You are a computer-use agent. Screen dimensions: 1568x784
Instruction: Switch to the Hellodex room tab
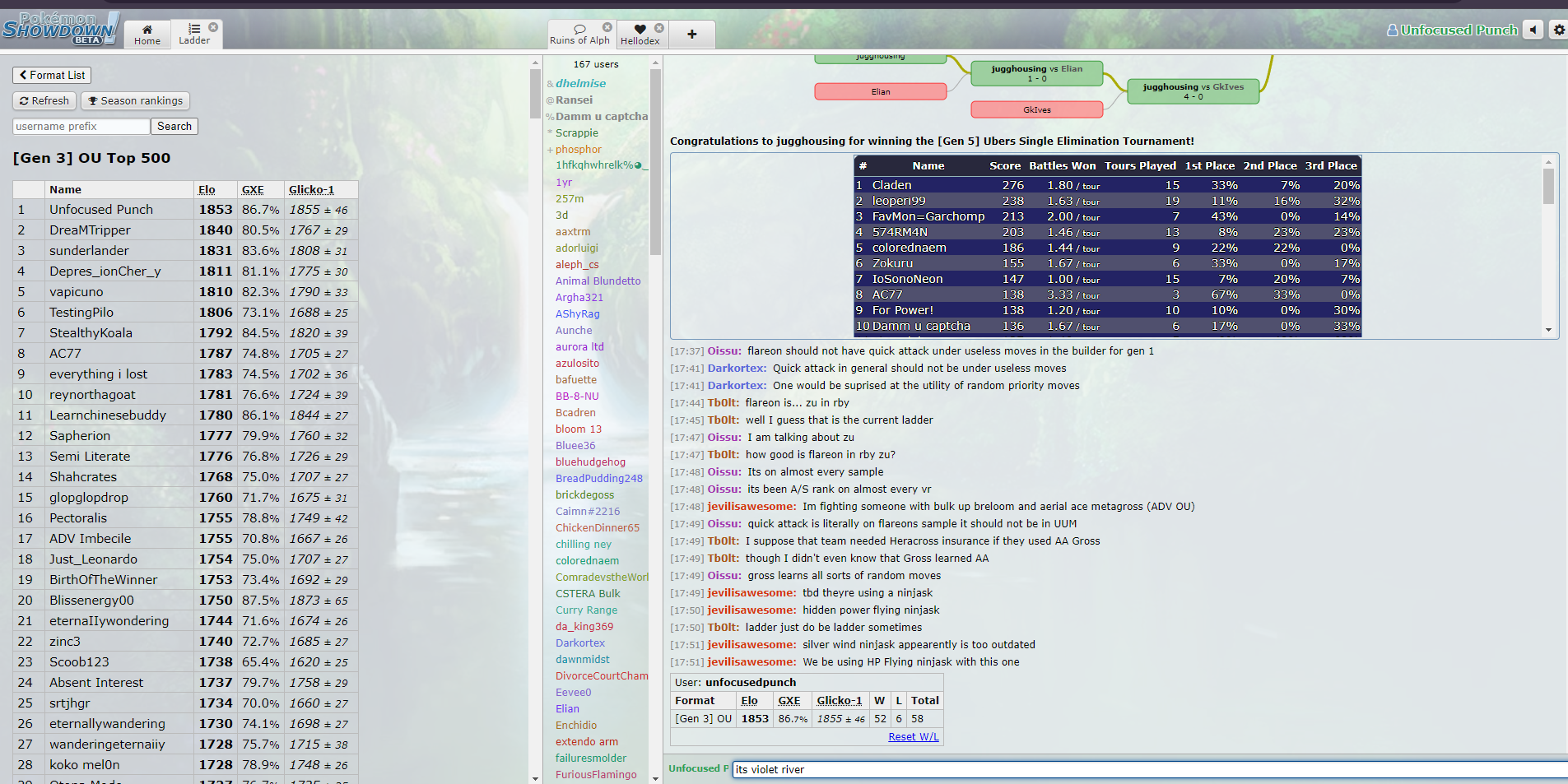(x=640, y=35)
